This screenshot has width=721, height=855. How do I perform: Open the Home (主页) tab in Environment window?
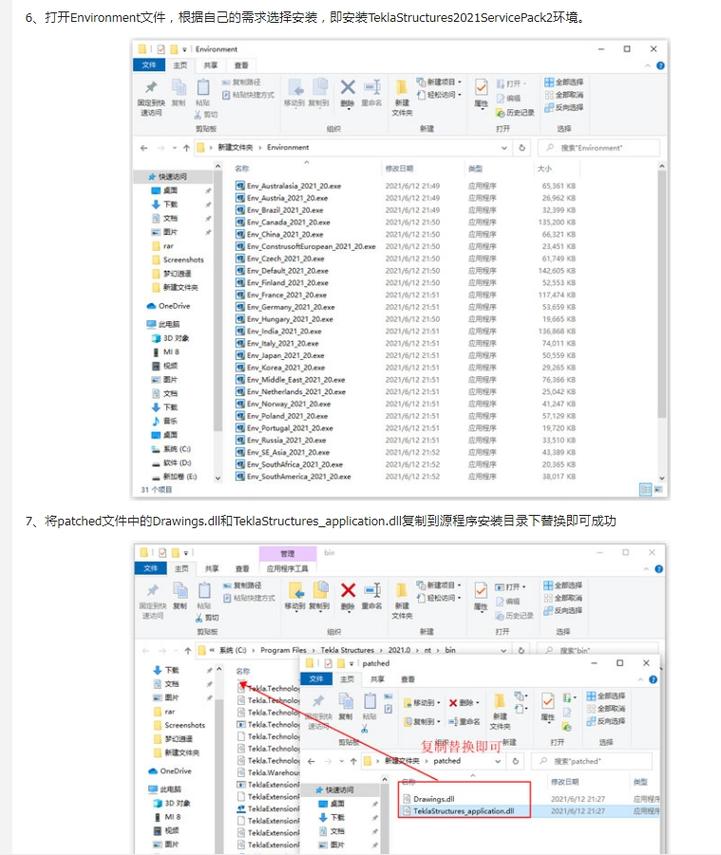pos(180,65)
